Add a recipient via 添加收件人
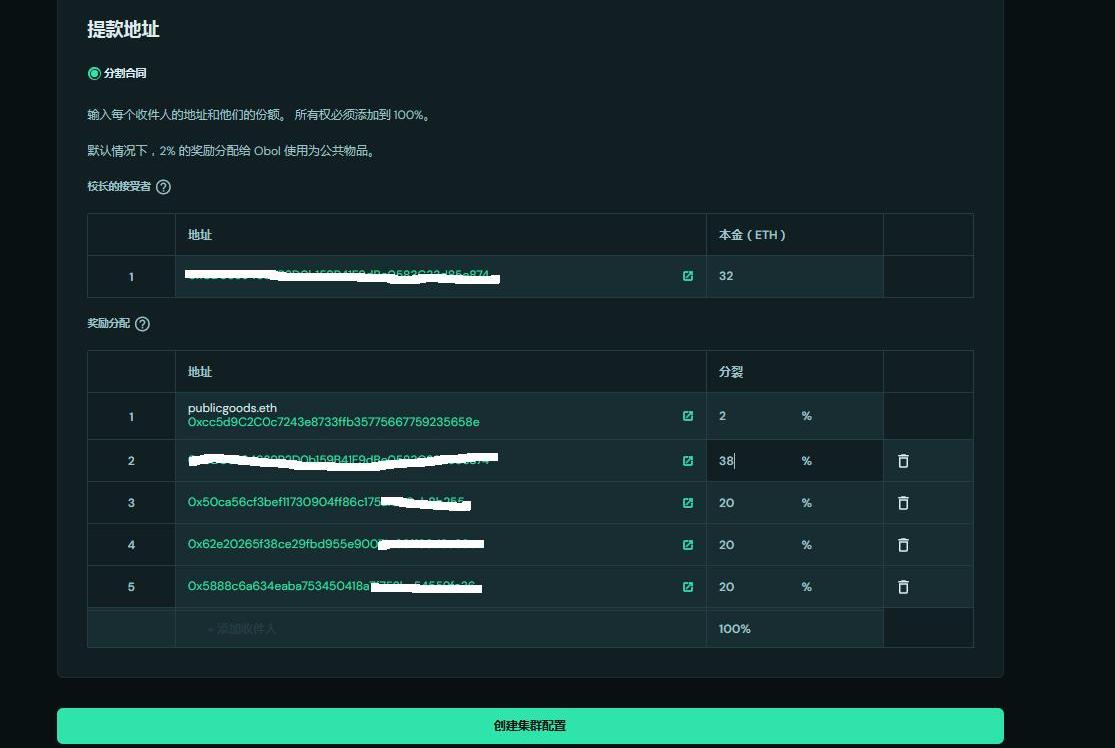1115x748 pixels. click(242, 629)
